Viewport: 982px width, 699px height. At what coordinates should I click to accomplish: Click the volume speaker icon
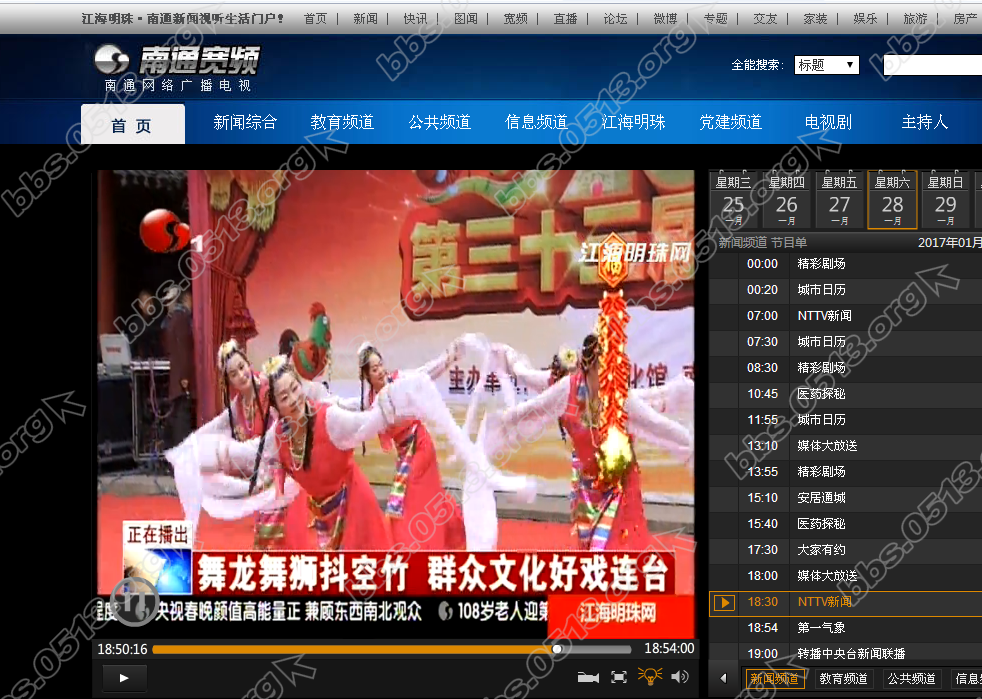click(679, 676)
